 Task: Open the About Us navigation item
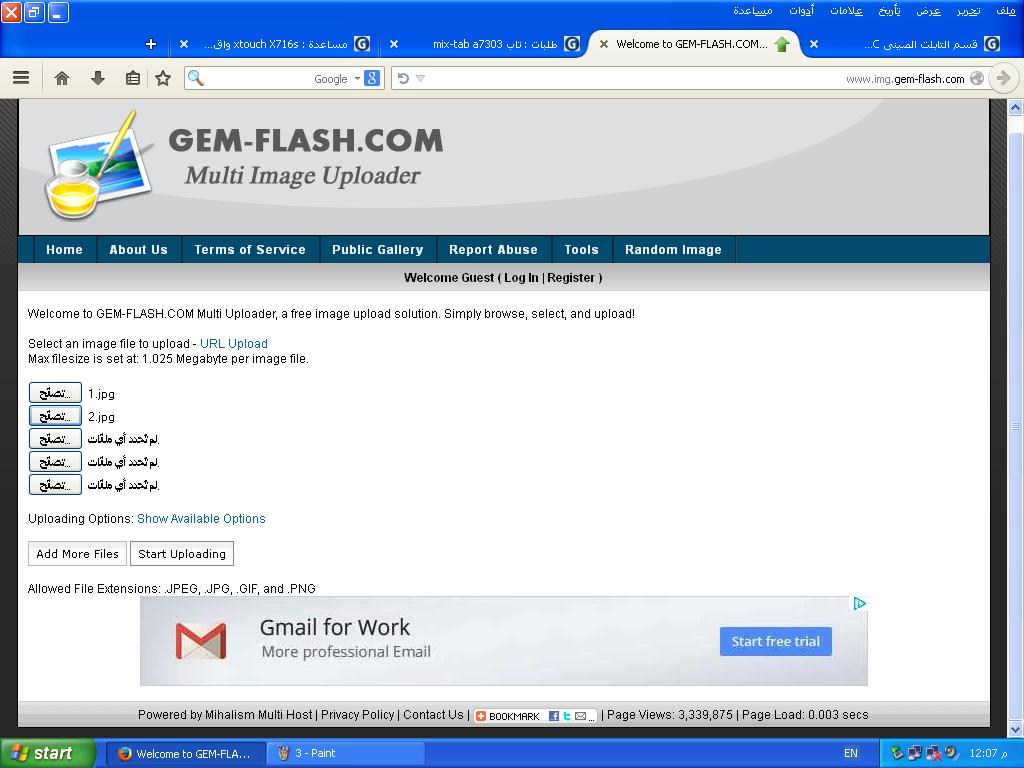pos(138,249)
